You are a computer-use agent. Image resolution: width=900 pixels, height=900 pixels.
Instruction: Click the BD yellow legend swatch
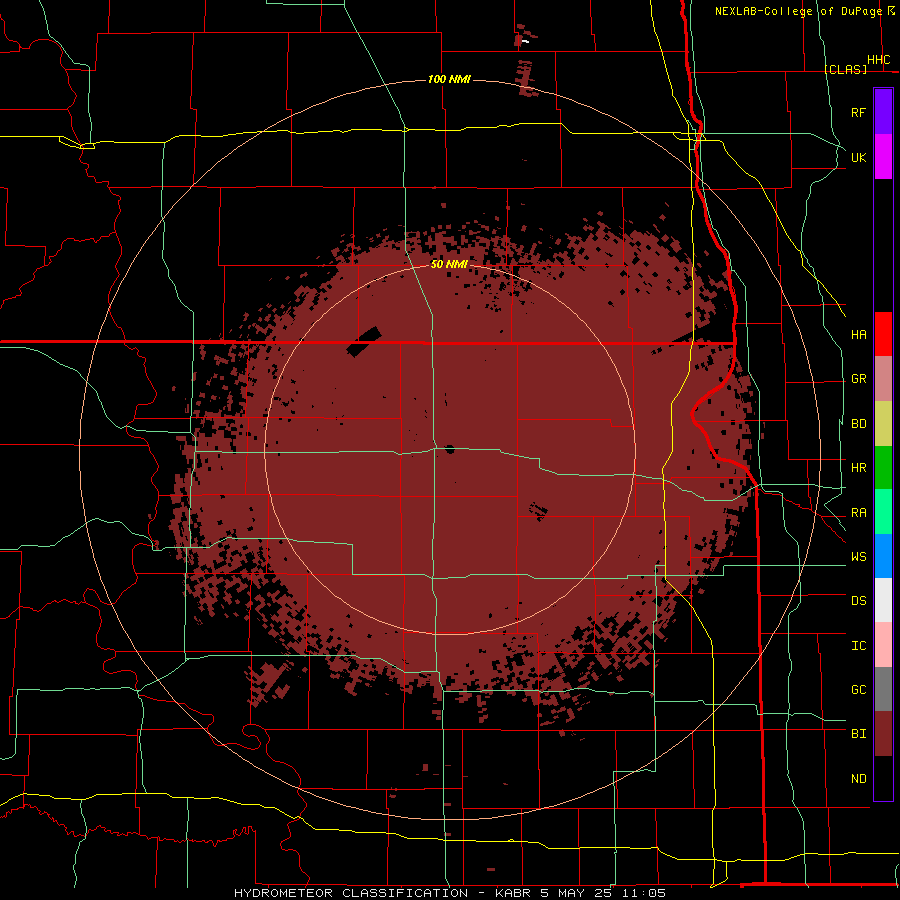[x=883, y=424]
